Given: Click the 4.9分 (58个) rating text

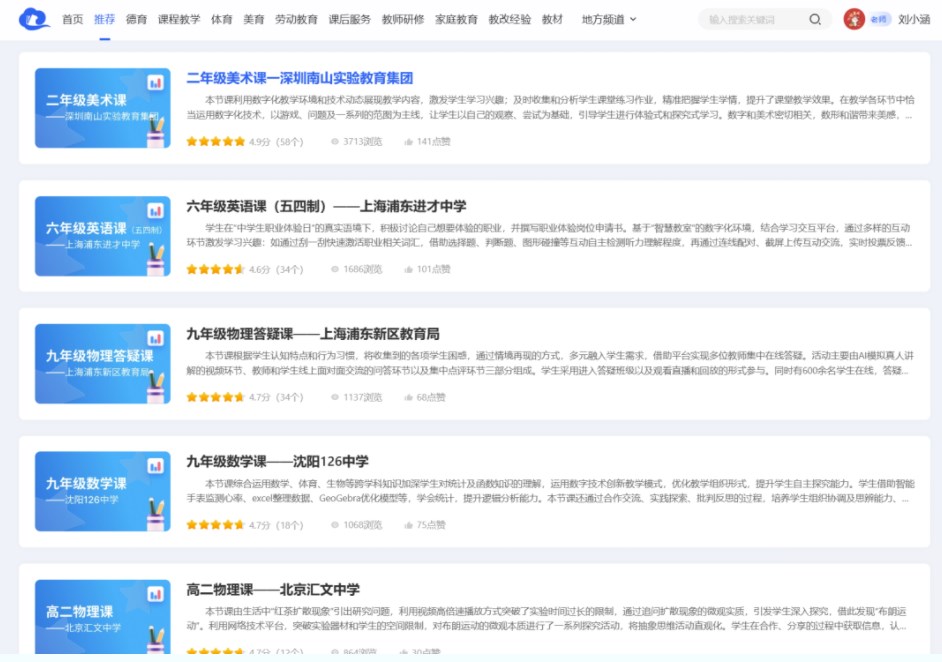Looking at the screenshot, I should (x=276, y=142).
